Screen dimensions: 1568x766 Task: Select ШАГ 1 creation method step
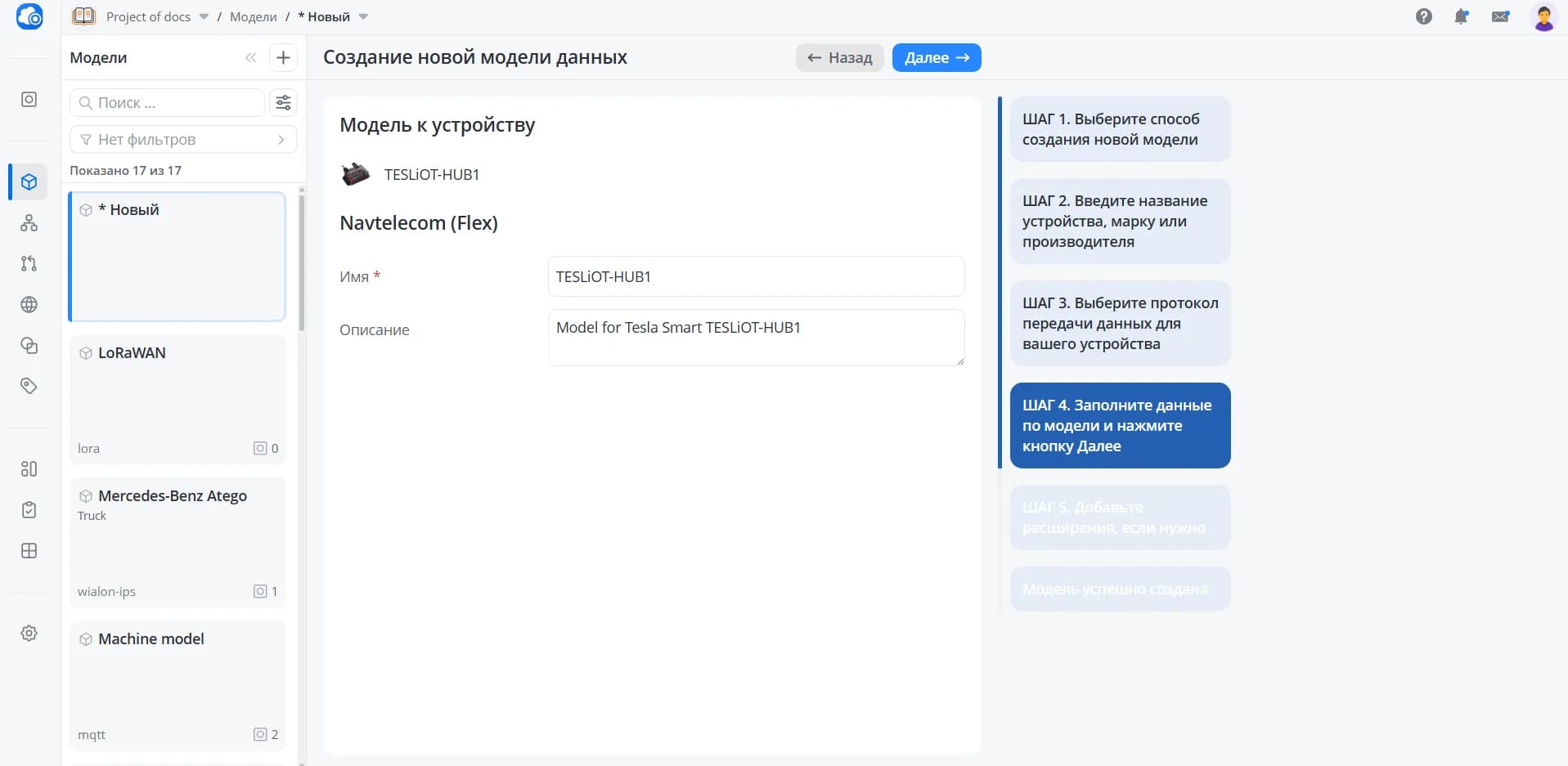point(1120,129)
